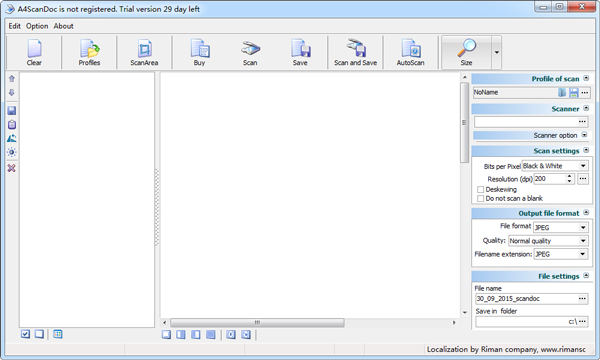
Task: Collapse the Output file format section
Action: point(586,213)
